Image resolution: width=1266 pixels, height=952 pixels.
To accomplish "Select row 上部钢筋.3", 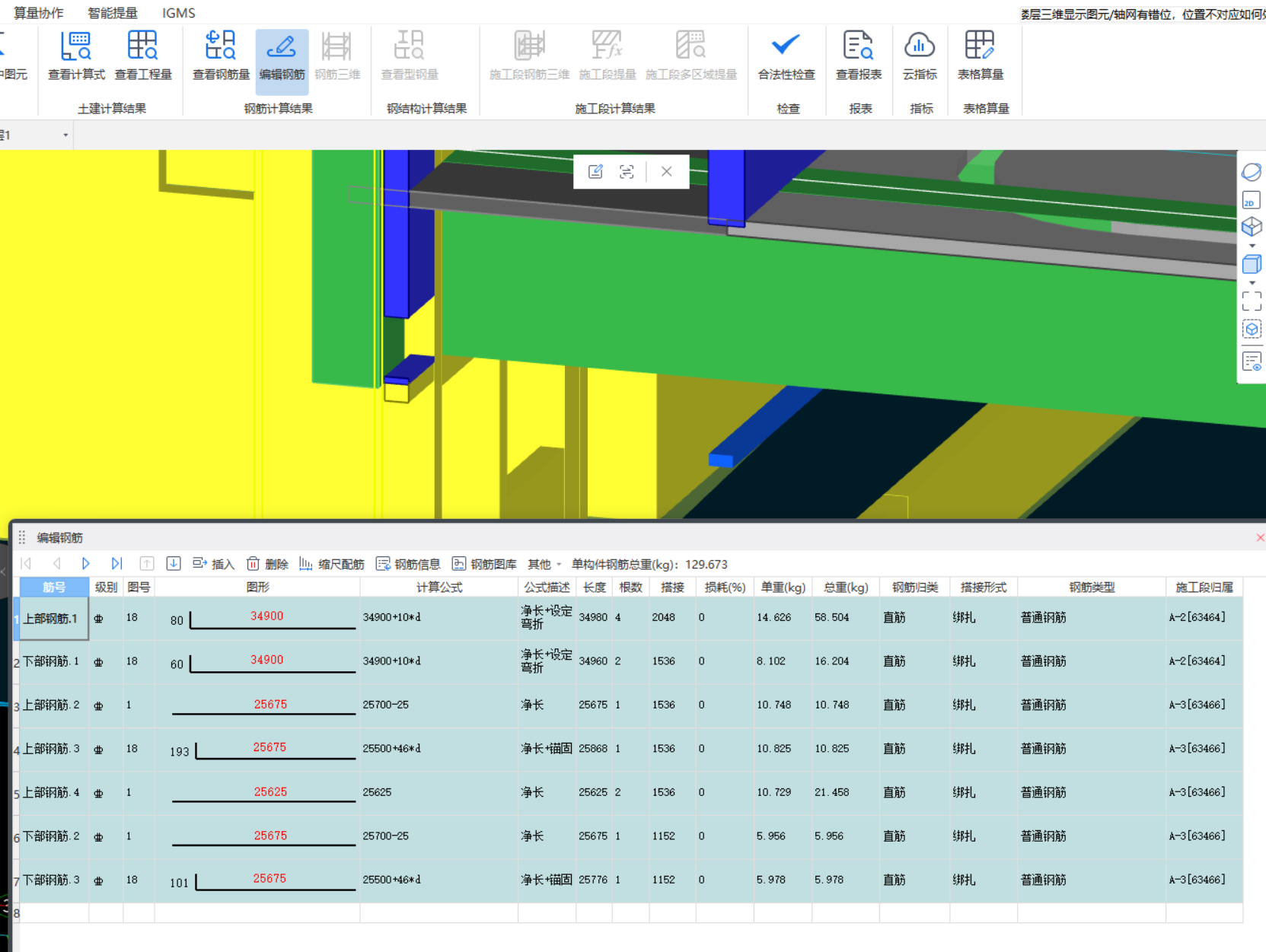I will [54, 749].
